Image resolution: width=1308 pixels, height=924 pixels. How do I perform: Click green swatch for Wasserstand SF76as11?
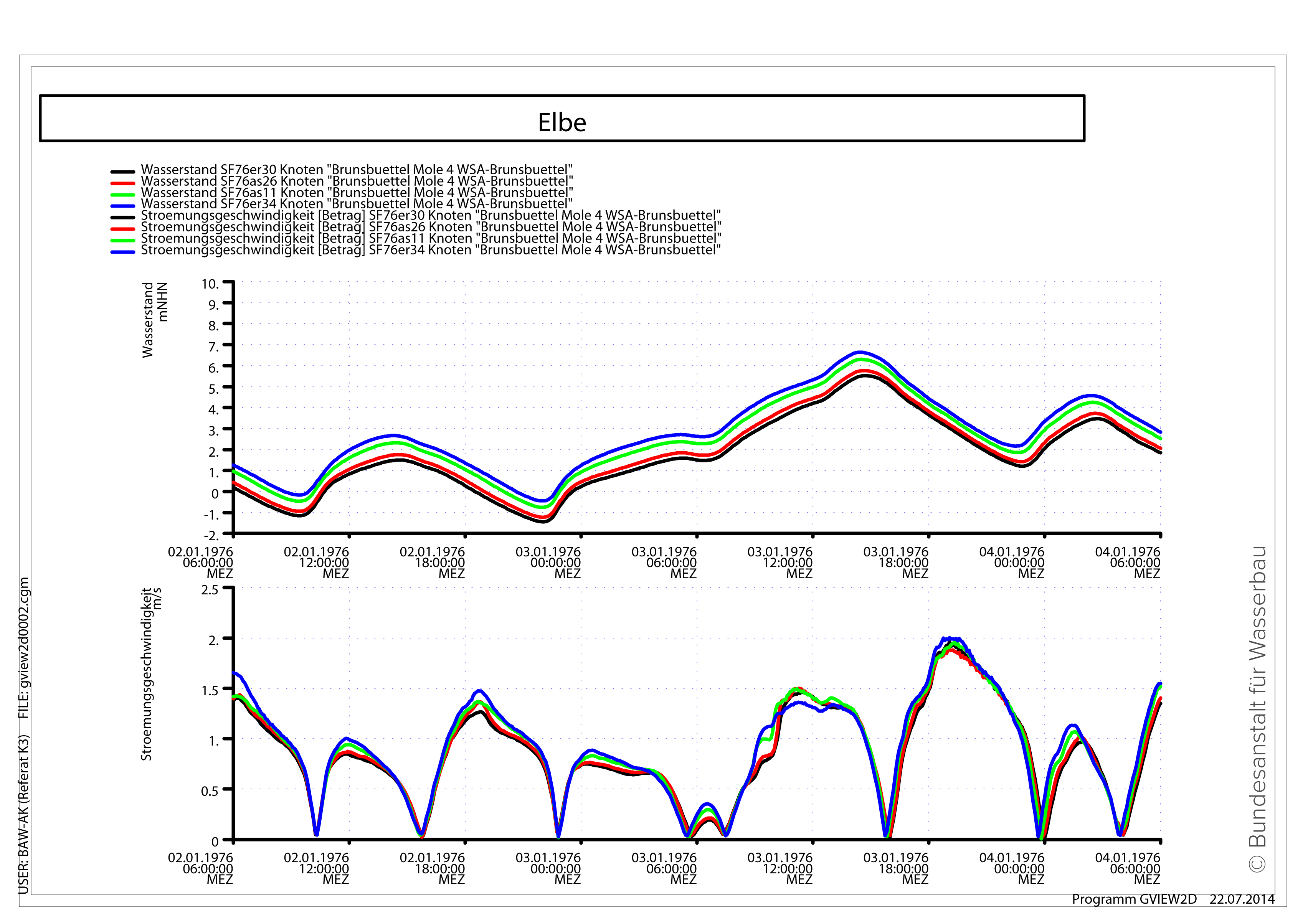(122, 194)
